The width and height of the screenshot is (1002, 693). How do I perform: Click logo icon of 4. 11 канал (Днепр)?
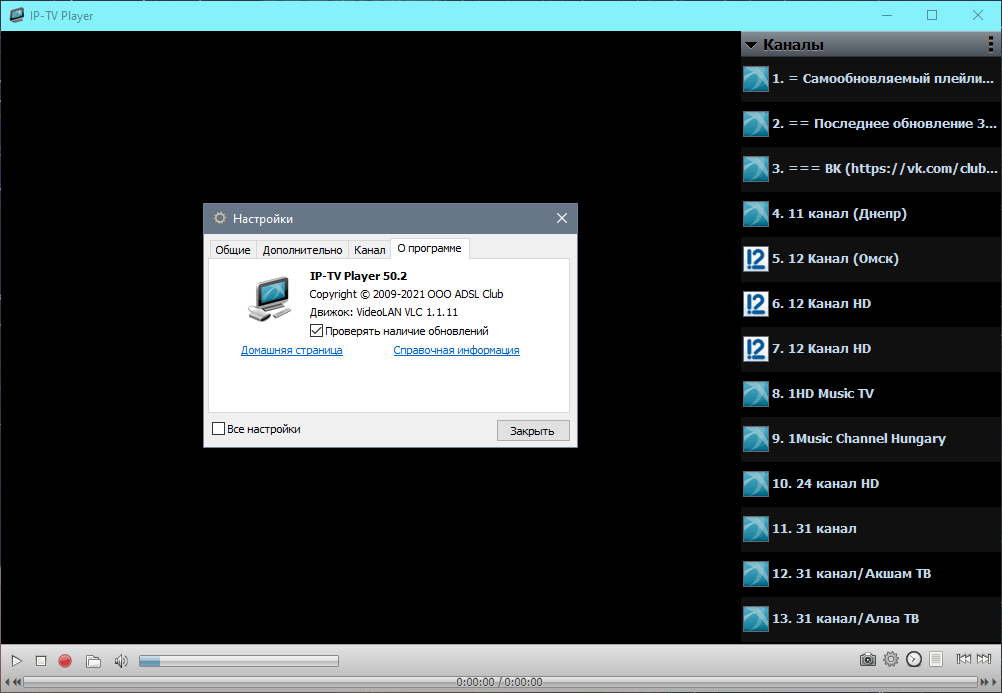pos(755,214)
